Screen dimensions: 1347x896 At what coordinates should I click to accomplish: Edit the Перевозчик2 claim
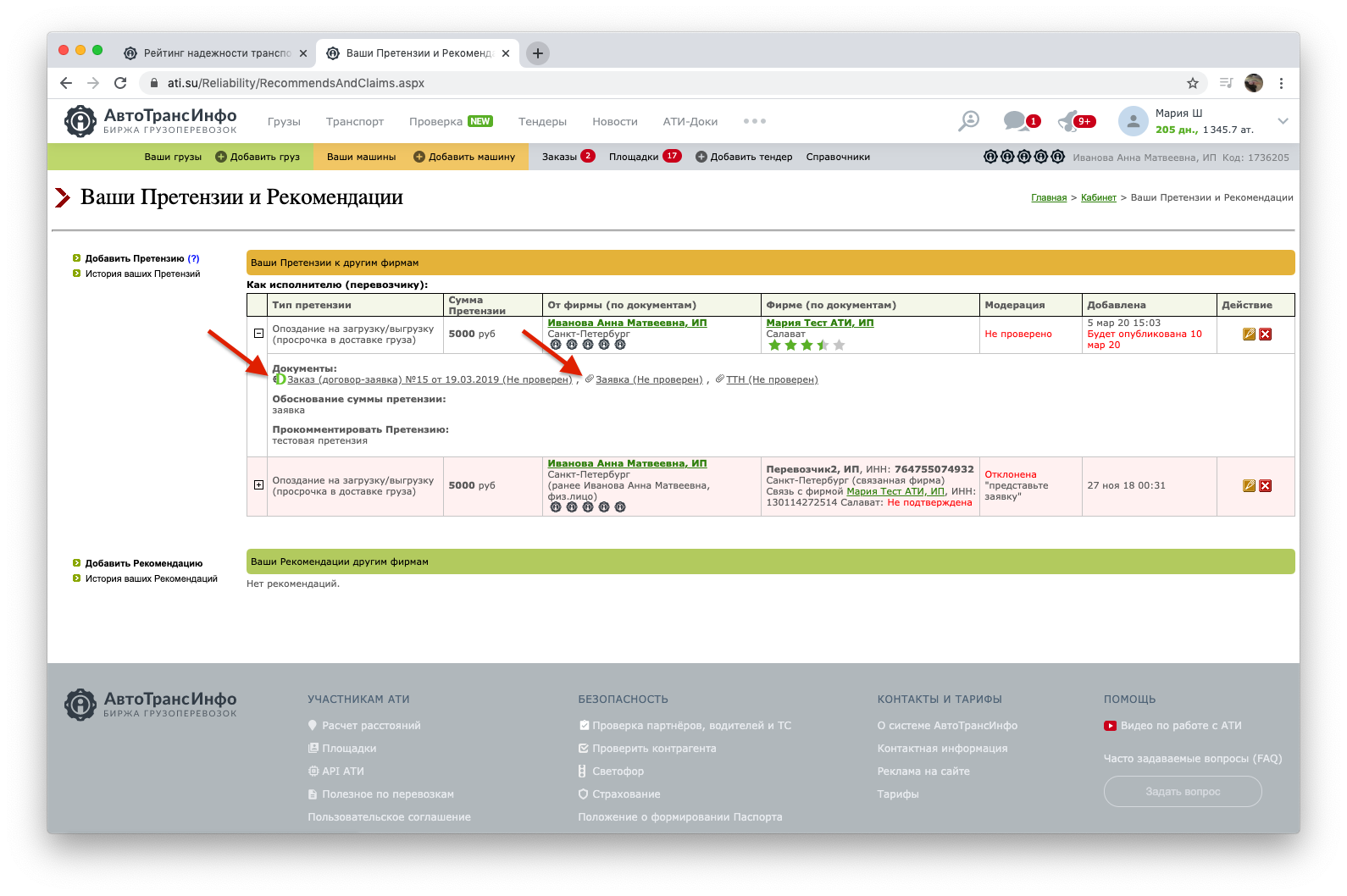tap(1249, 486)
